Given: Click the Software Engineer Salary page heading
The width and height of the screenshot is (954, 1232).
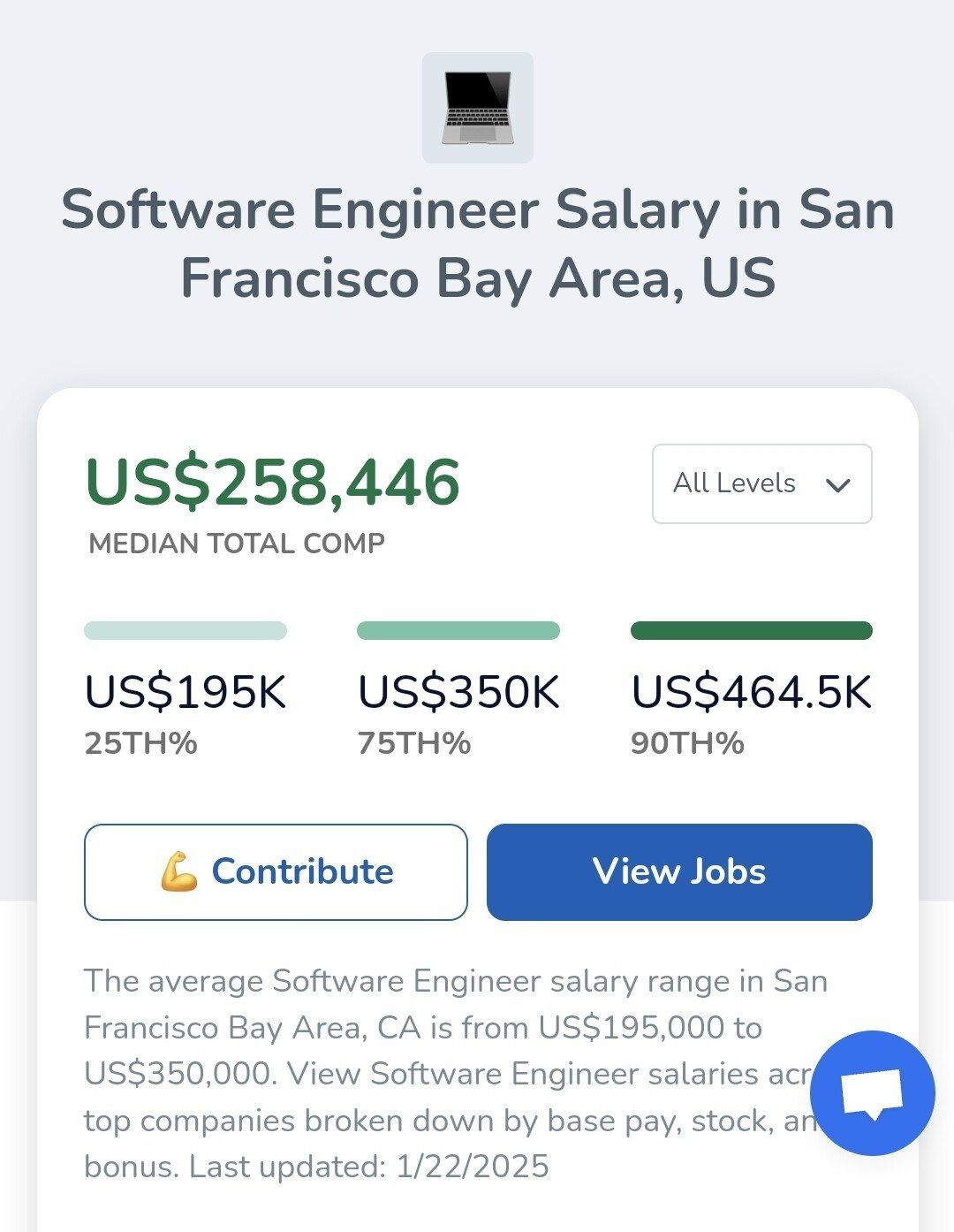Looking at the screenshot, I should [x=477, y=243].
